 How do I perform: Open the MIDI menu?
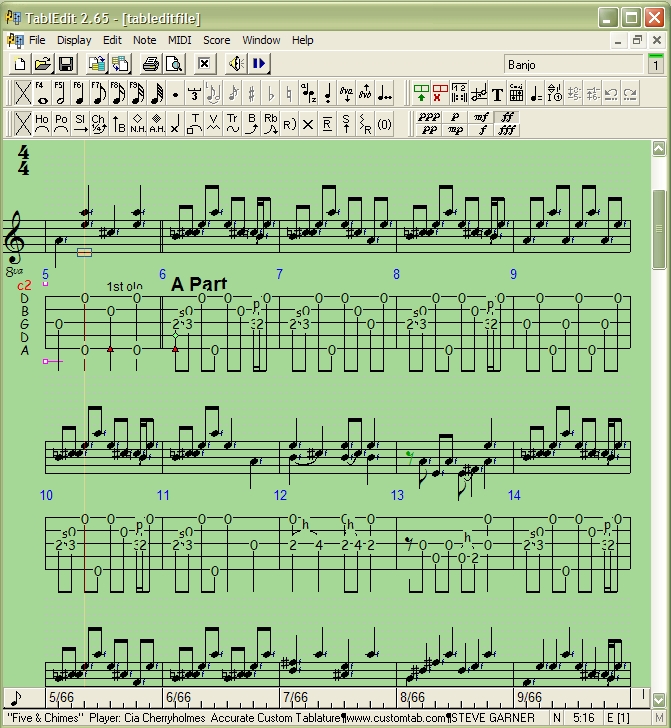180,40
